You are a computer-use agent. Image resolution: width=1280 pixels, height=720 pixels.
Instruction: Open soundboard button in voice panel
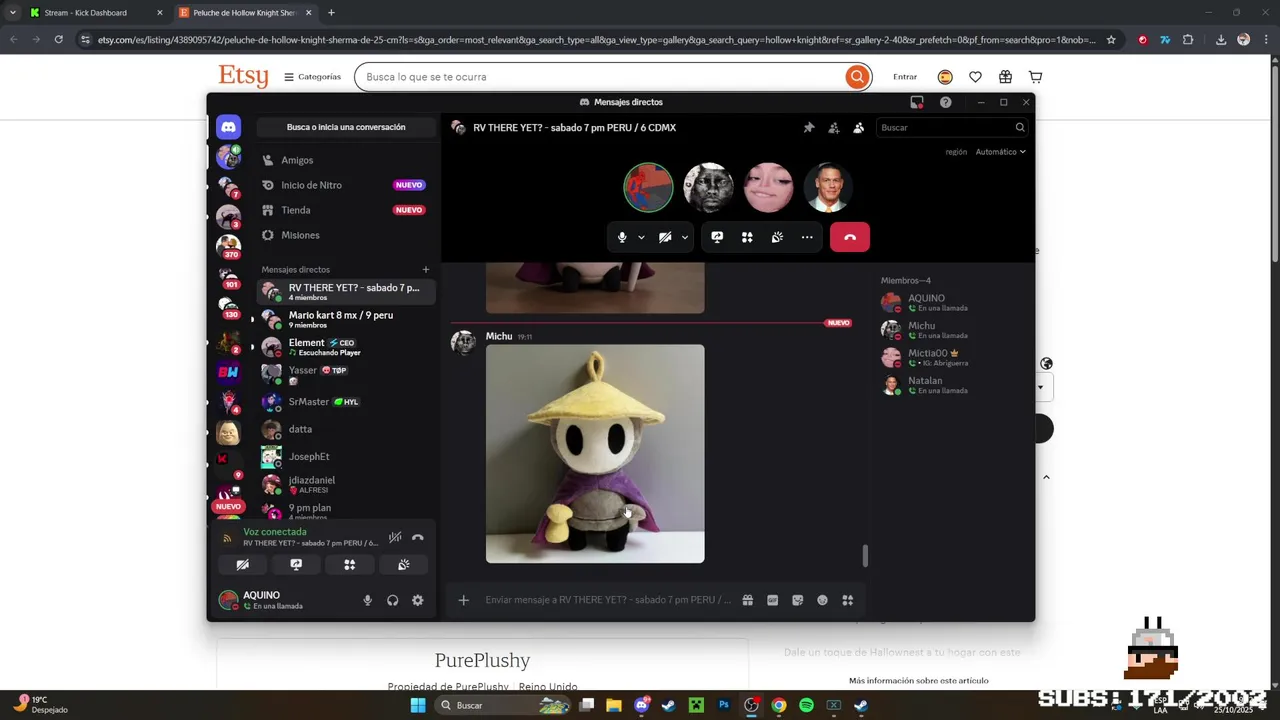tap(404, 564)
